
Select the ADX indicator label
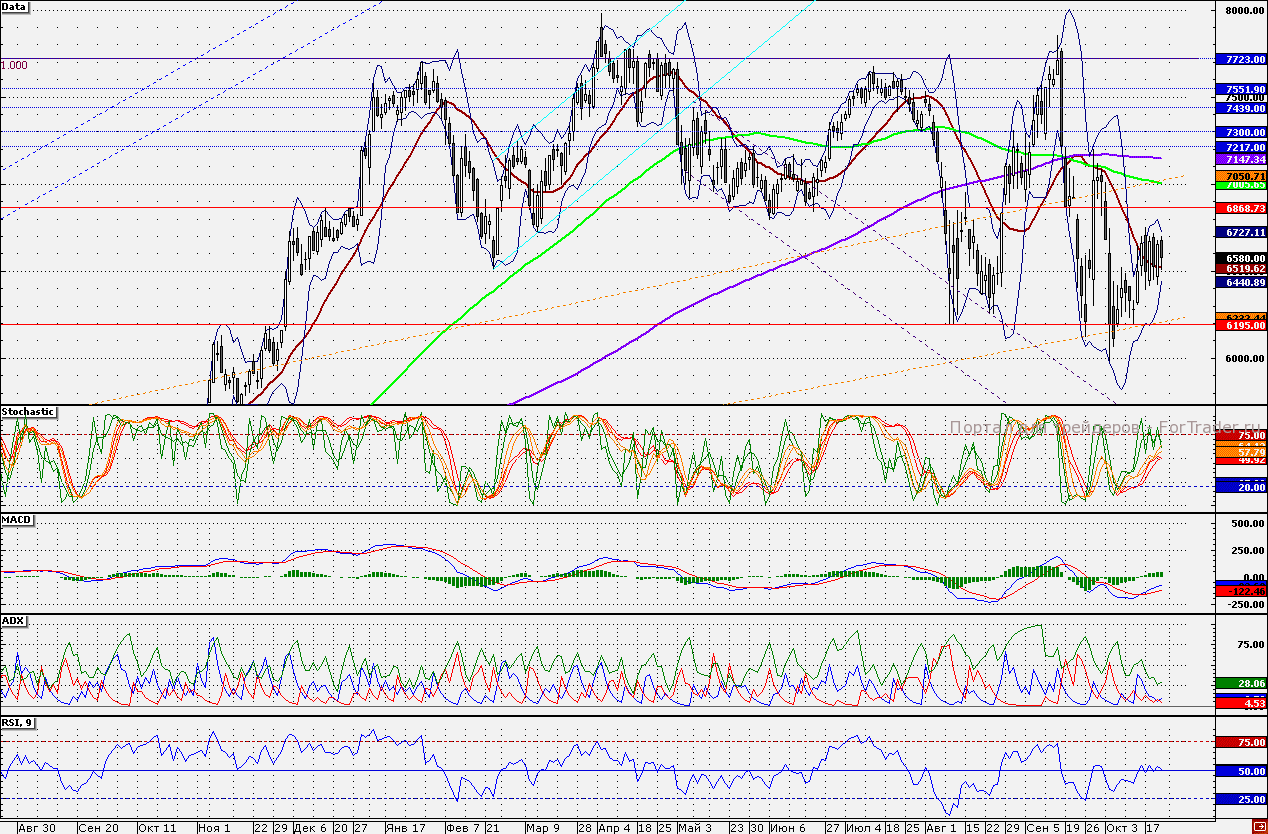[14, 621]
